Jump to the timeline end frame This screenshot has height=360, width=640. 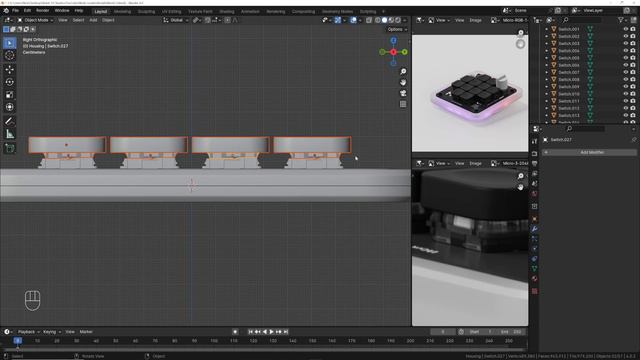[x=286, y=332]
